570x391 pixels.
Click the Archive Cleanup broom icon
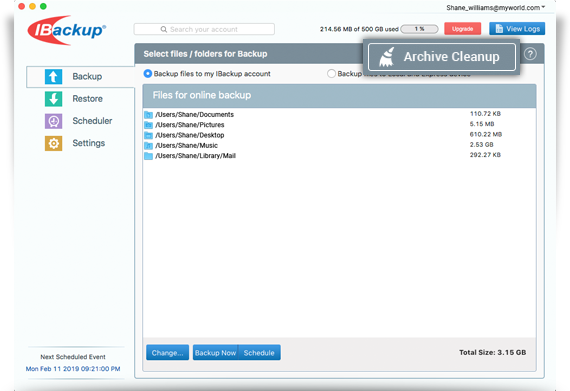click(387, 57)
